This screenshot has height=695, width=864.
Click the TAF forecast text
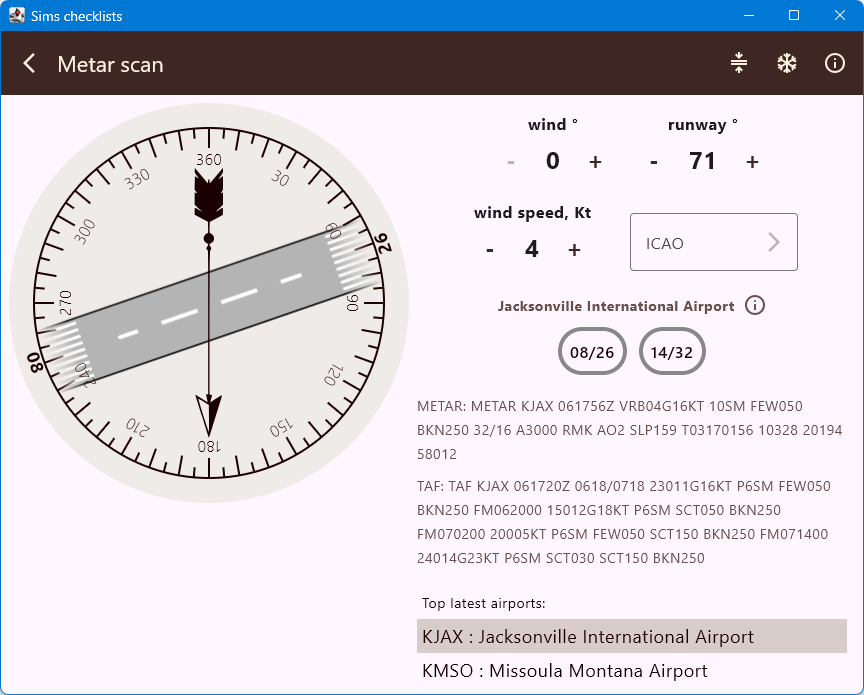coord(623,522)
